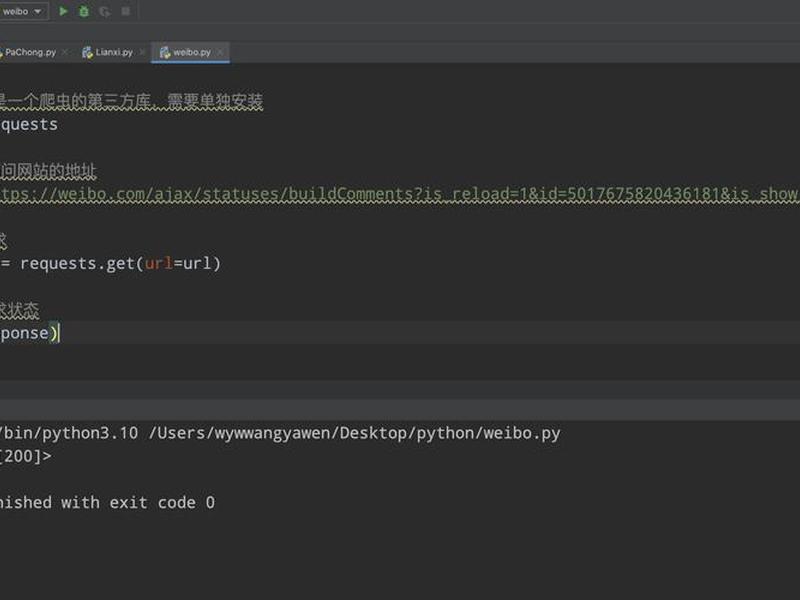Click the Python file icon on weibo.py tab
Image resolution: width=800 pixels, height=600 pixels.
coord(165,52)
